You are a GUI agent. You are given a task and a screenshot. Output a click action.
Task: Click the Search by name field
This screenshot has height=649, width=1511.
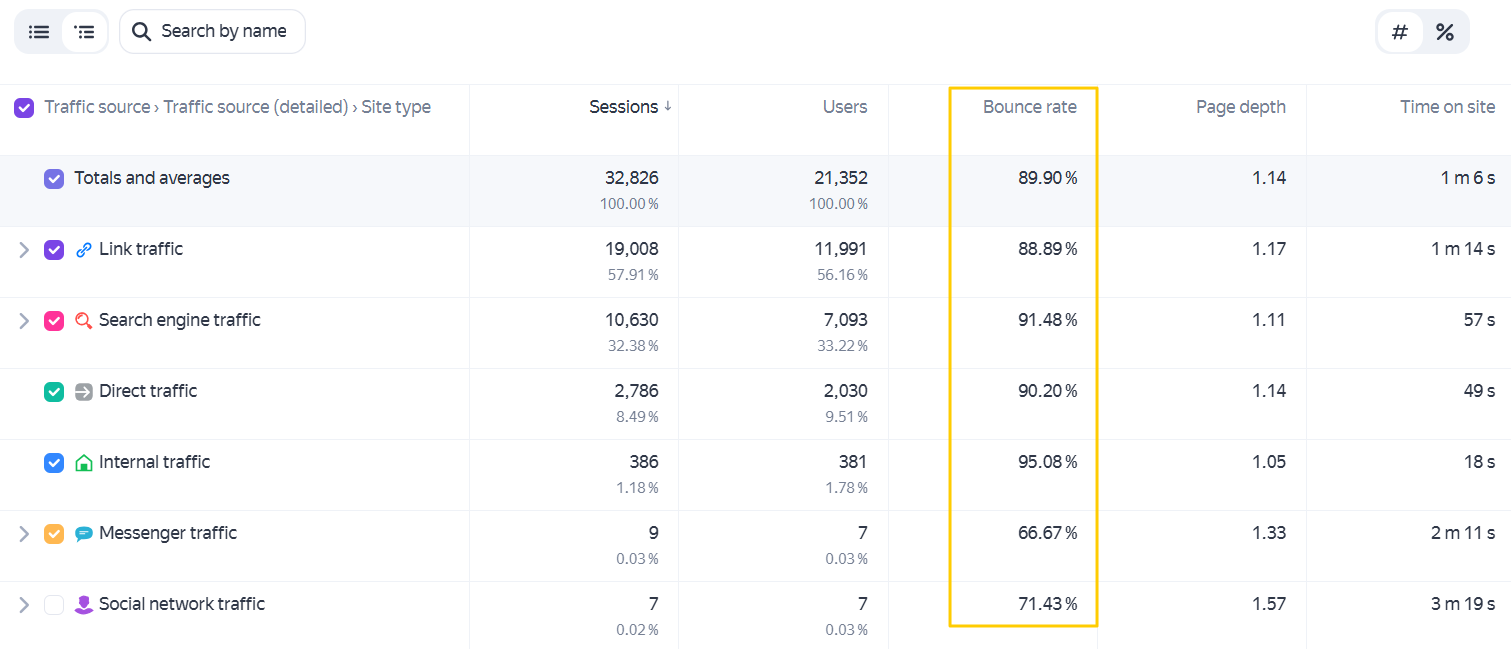[x=212, y=32]
